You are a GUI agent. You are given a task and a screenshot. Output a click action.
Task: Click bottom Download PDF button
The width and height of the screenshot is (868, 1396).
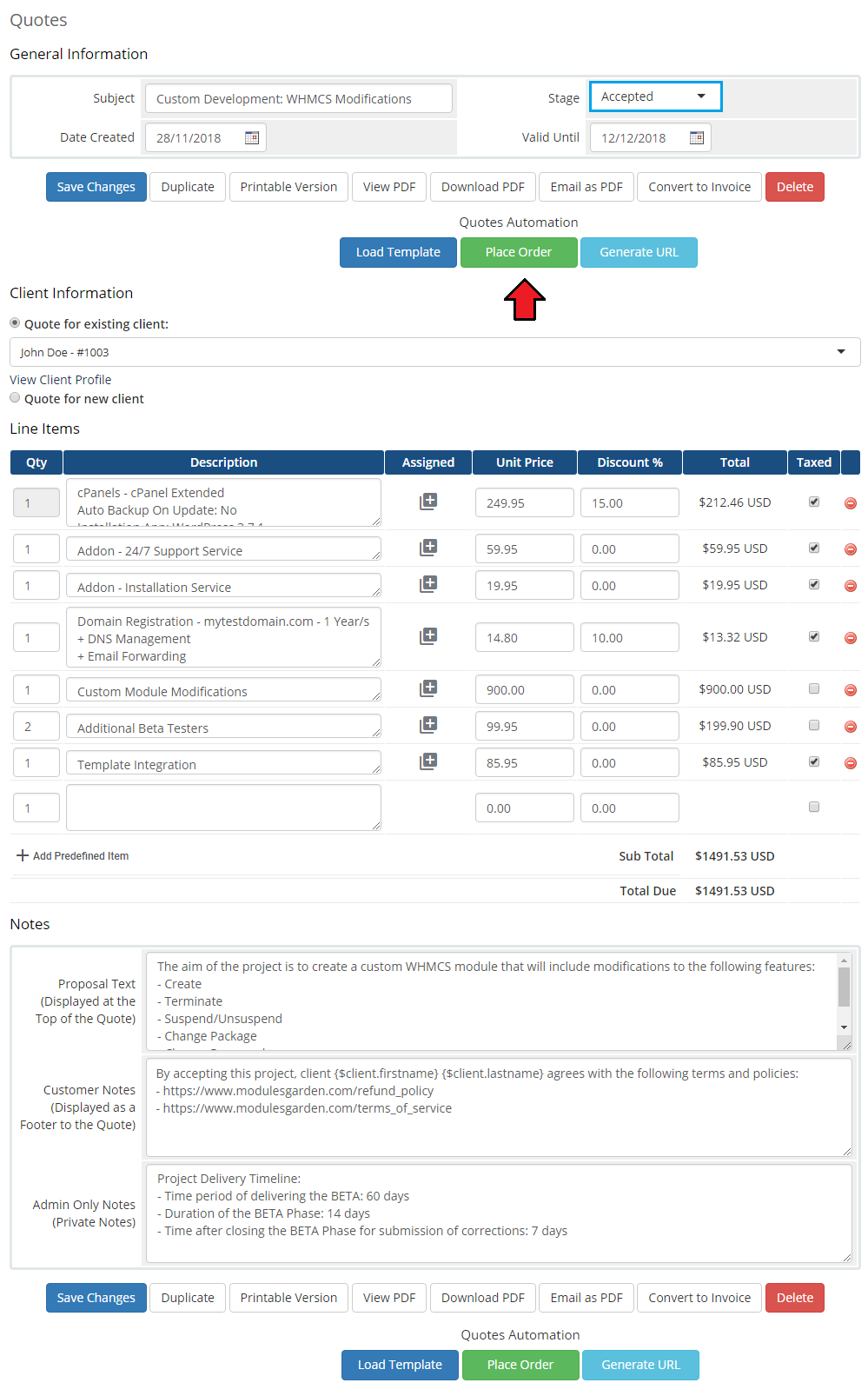[483, 1298]
